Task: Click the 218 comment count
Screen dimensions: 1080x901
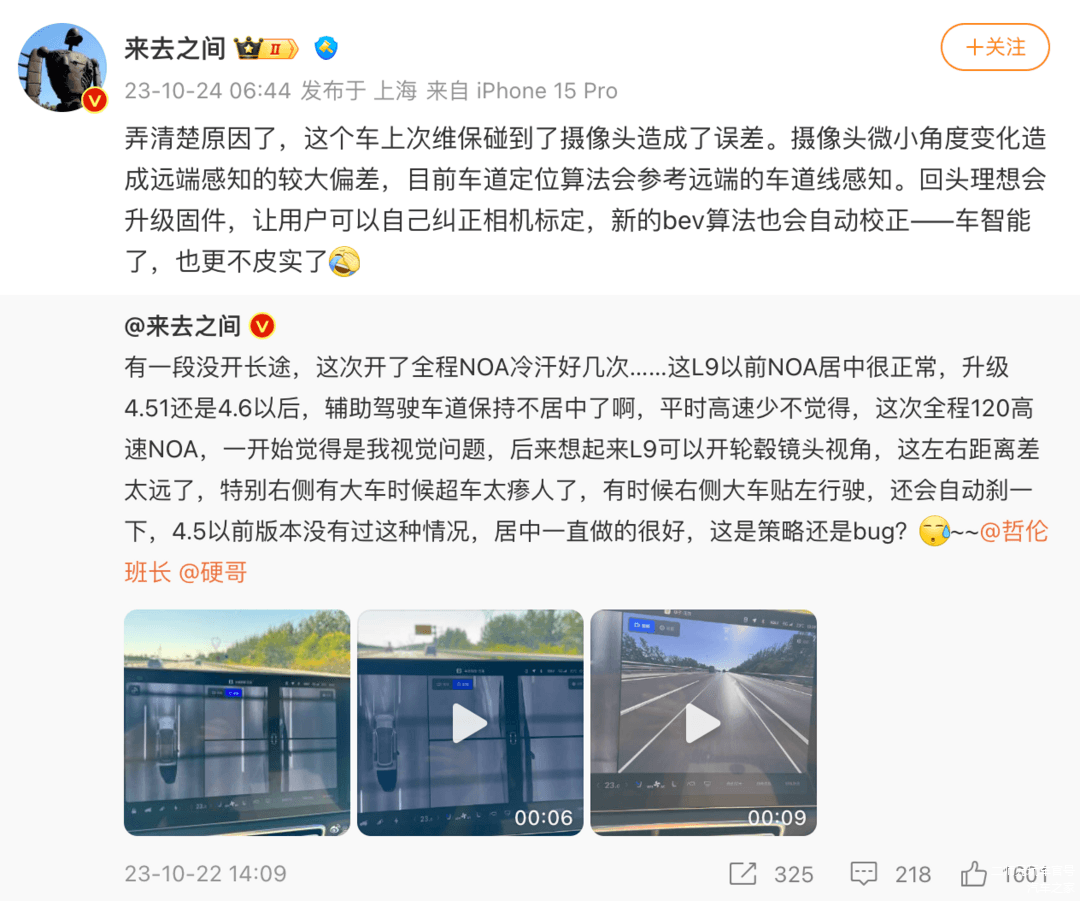Action: point(913,874)
